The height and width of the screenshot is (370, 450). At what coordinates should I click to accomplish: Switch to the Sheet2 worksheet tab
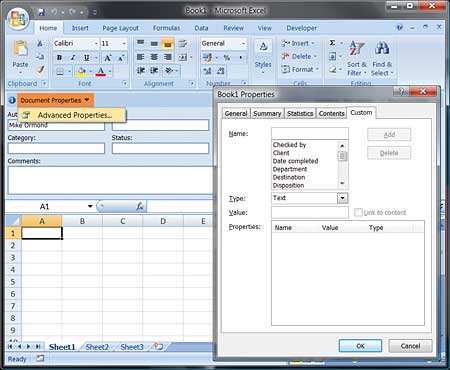(x=97, y=347)
